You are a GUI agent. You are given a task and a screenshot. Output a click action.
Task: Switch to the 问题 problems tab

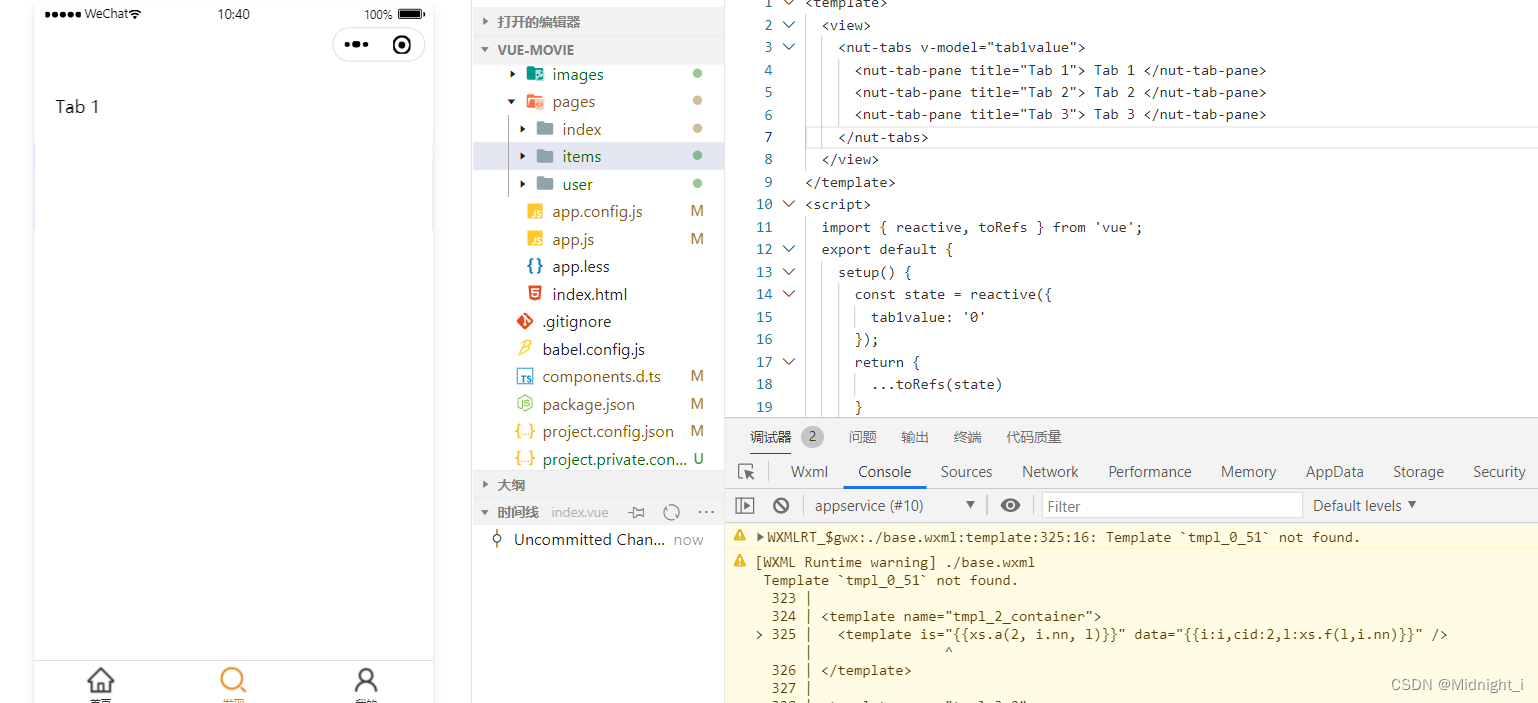click(x=862, y=437)
